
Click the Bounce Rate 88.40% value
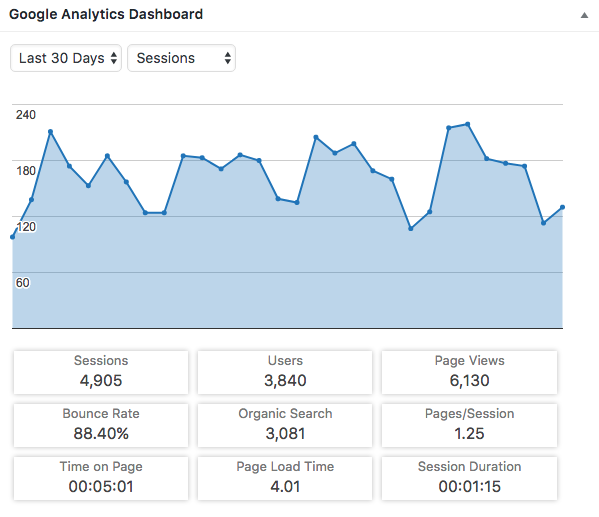[101, 434]
